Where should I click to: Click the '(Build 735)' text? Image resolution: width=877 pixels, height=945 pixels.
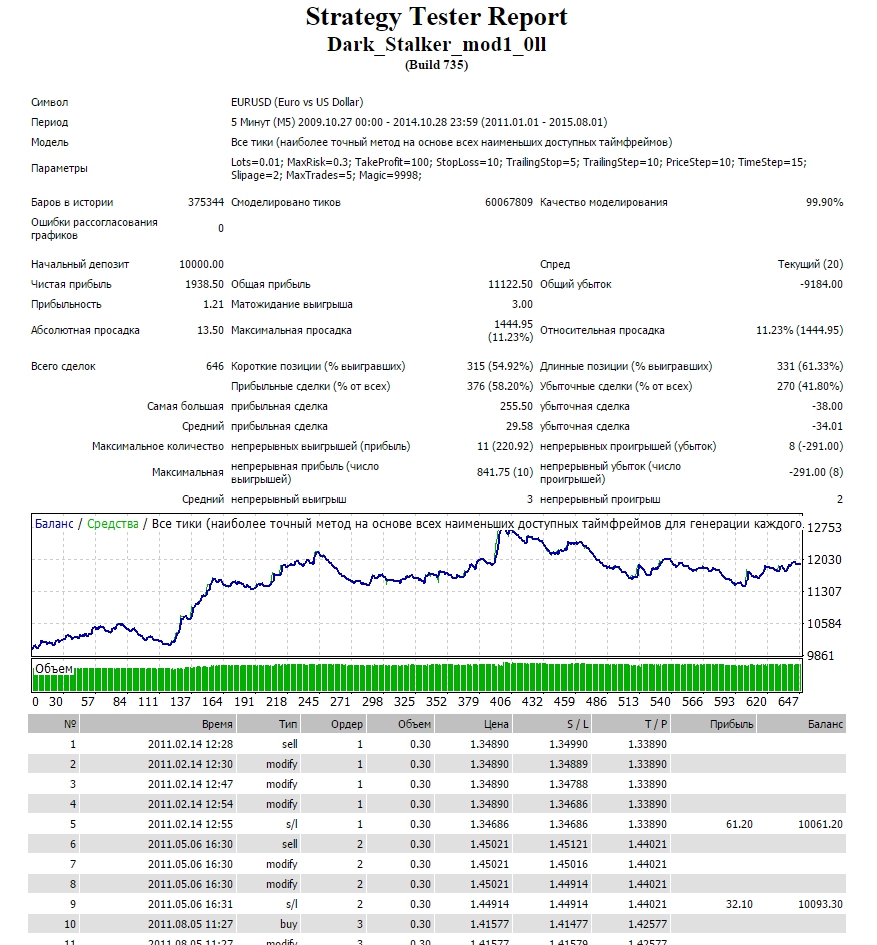click(436, 65)
